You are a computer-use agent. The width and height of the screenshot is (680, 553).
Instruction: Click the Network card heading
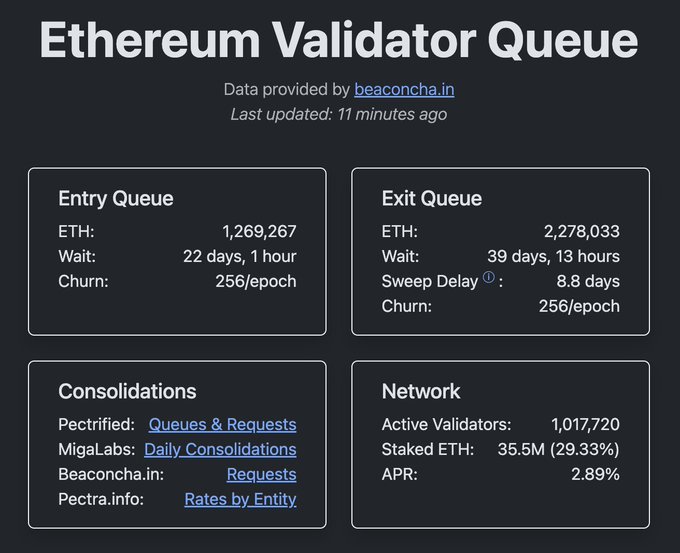click(421, 391)
